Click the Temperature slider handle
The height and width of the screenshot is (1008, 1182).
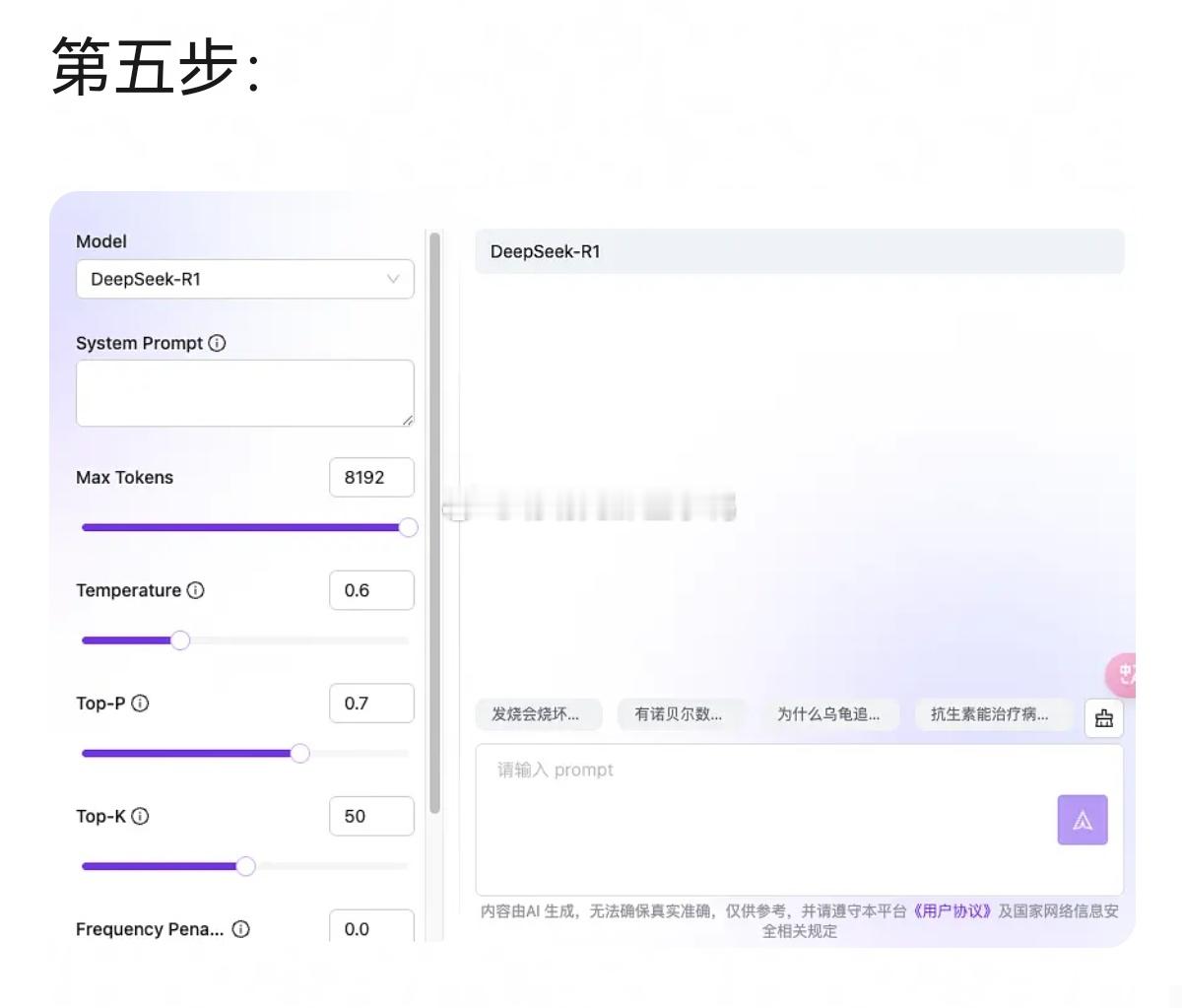pos(180,640)
